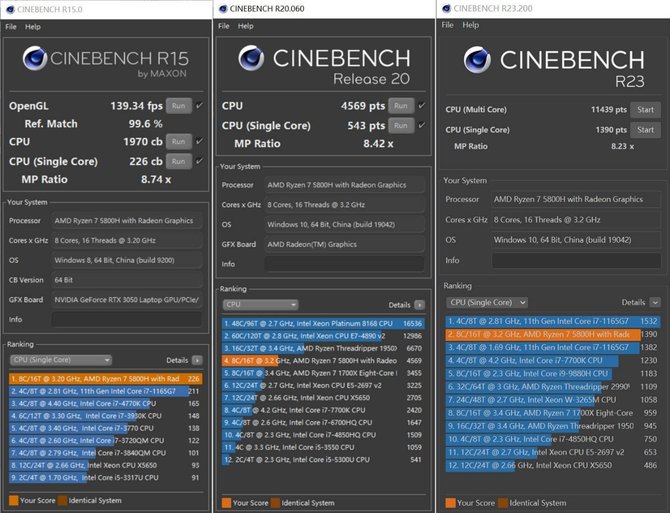This screenshot has height=513, width=670.
Task: Open the R20 ranking CPU dropdown
Action: coord(260,305)
